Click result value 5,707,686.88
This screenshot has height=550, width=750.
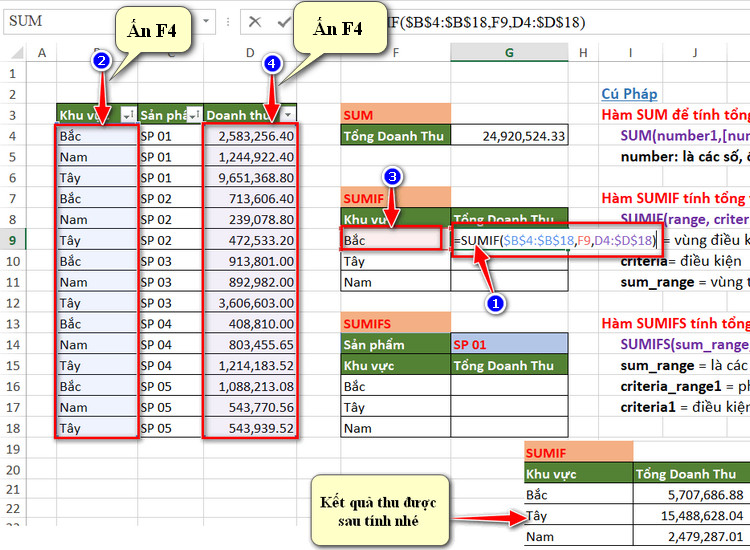pyautogui.click(x=691, y=495)
